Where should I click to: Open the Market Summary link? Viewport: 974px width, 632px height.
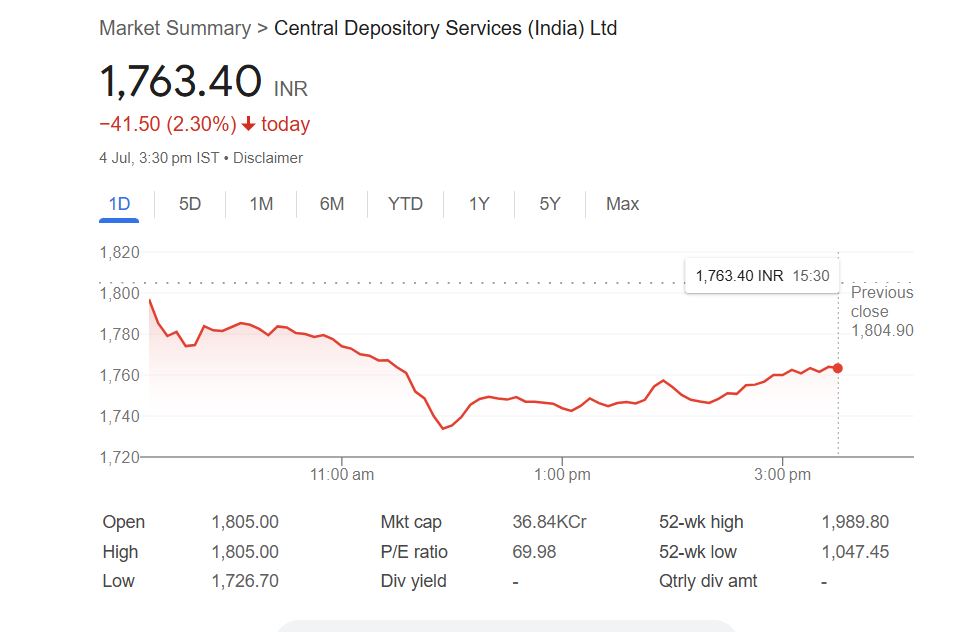coord(175,28)
